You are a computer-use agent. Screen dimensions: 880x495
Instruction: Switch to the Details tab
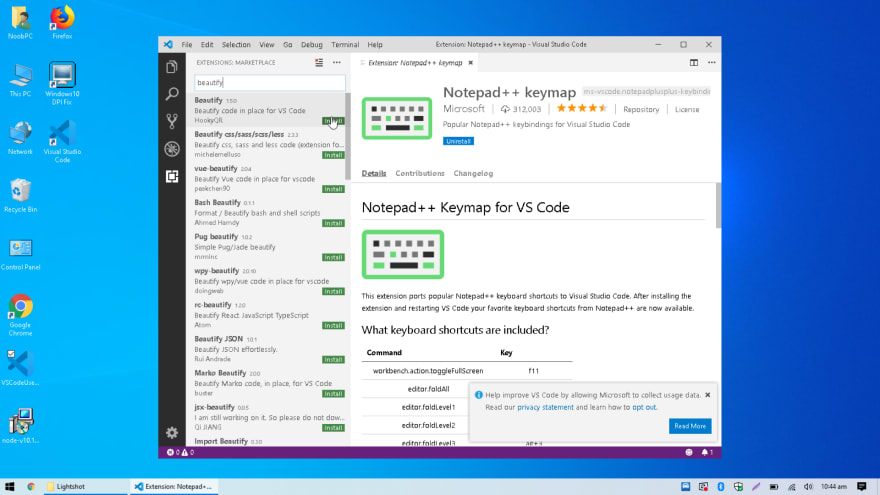coord(374,173)
